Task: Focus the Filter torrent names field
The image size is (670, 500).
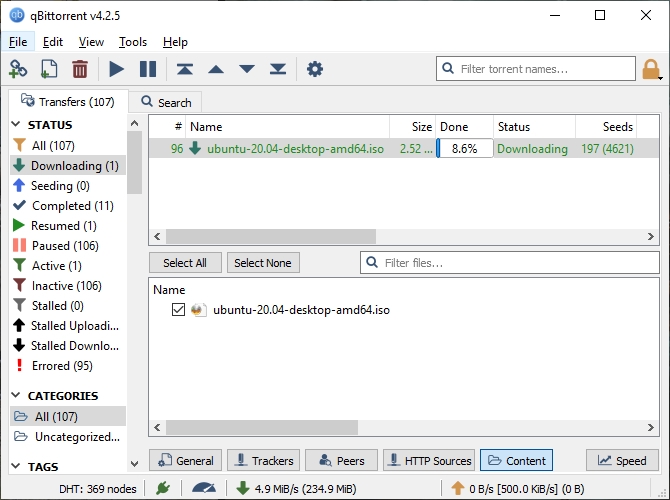Action: 536,69
